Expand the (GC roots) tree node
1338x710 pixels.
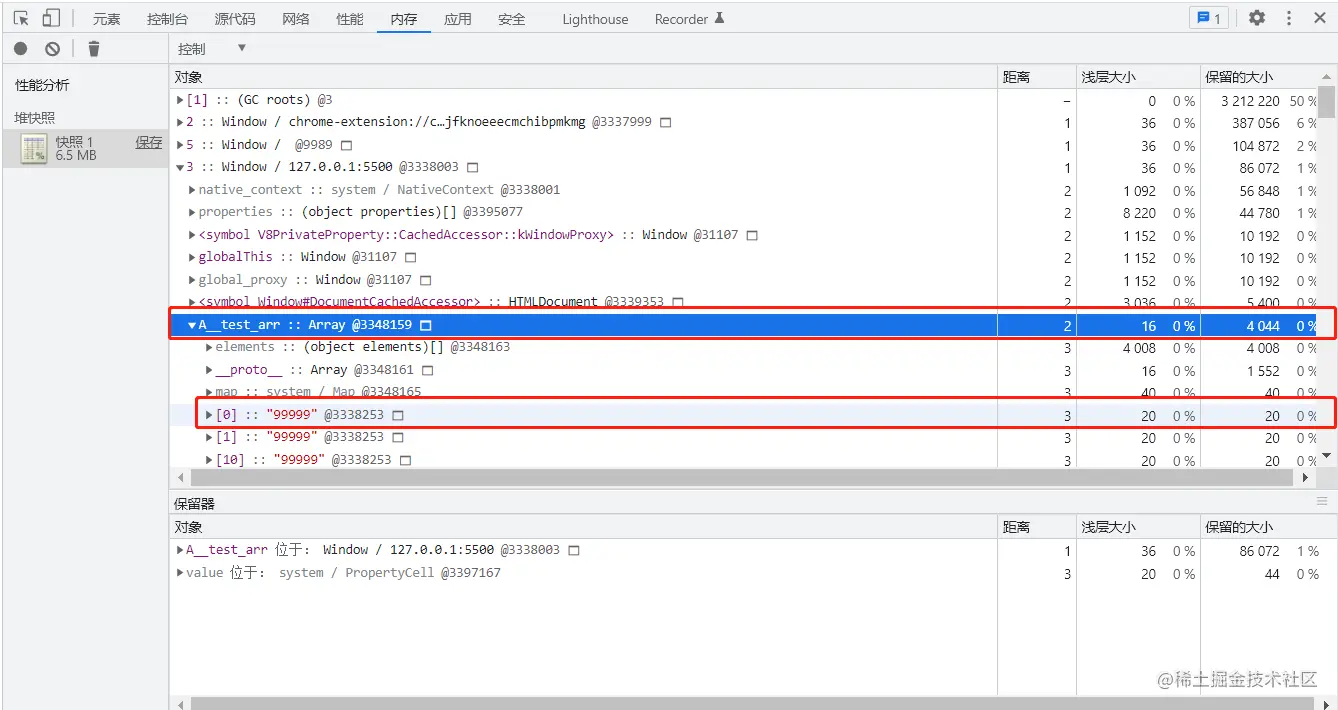point(180,100)
